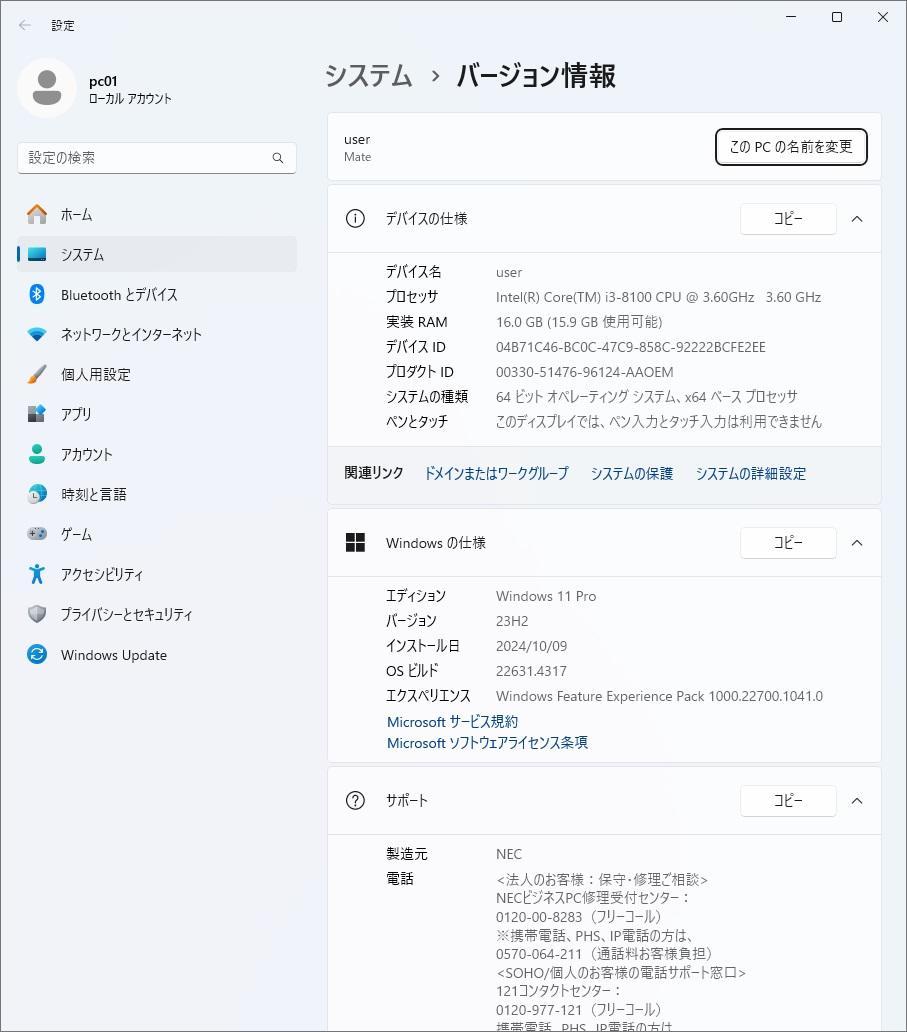Collapse the デバイスの仕様 section chevron
Viewport: 907px width, 1032px height.
(x=857, y=219)
